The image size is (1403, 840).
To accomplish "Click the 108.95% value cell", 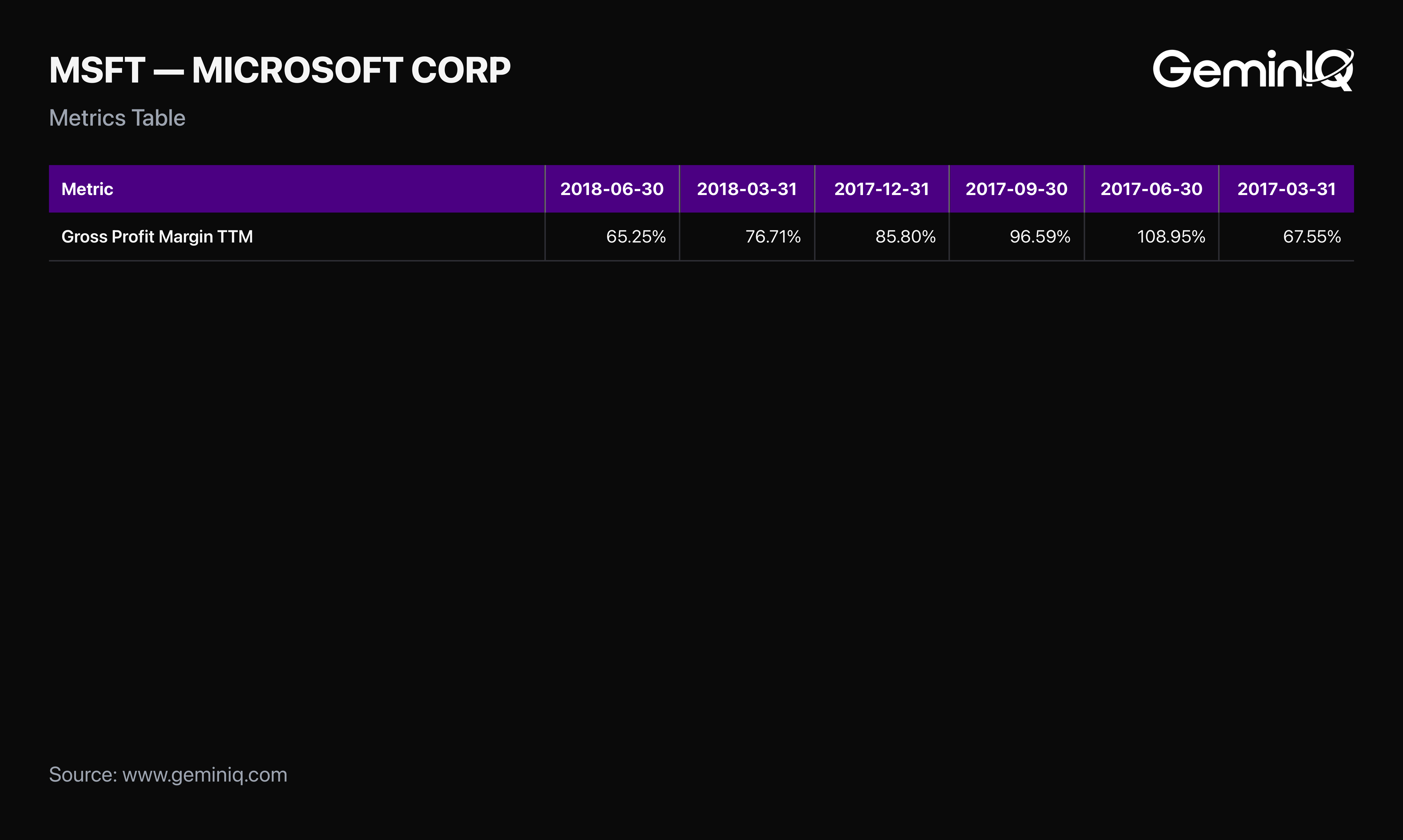I will (x=1151, y=237).
